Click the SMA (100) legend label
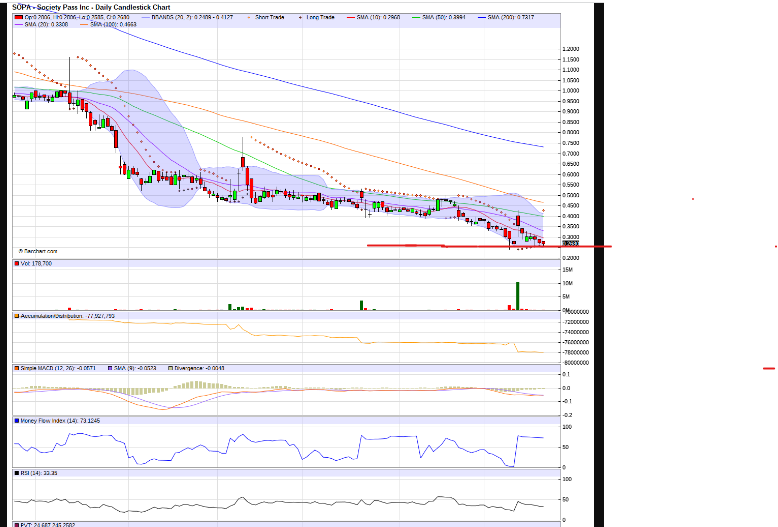This screenshot has width=778, height=527. click(113, 24)
